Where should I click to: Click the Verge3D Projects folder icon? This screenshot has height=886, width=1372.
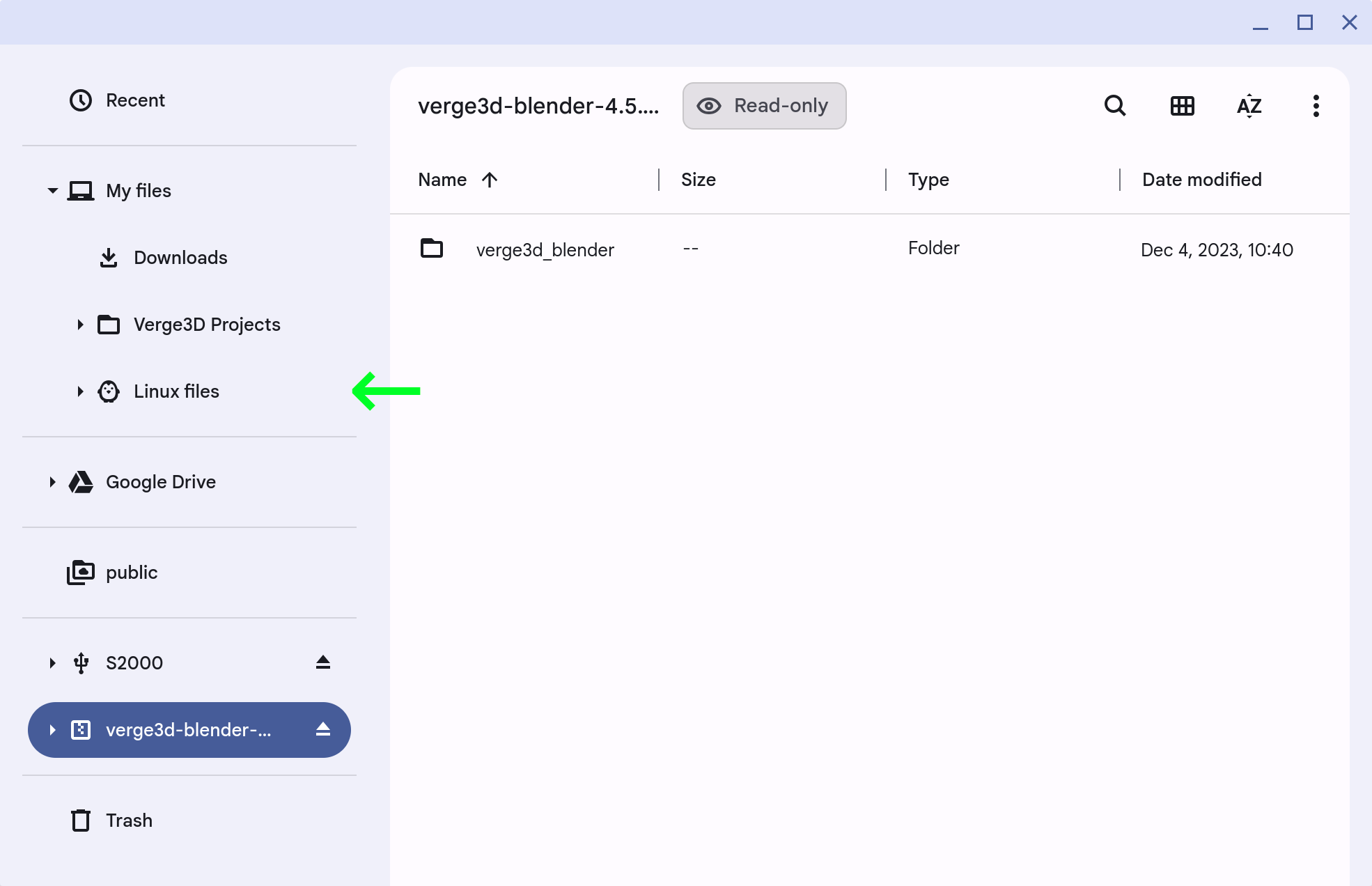(109, 325)
